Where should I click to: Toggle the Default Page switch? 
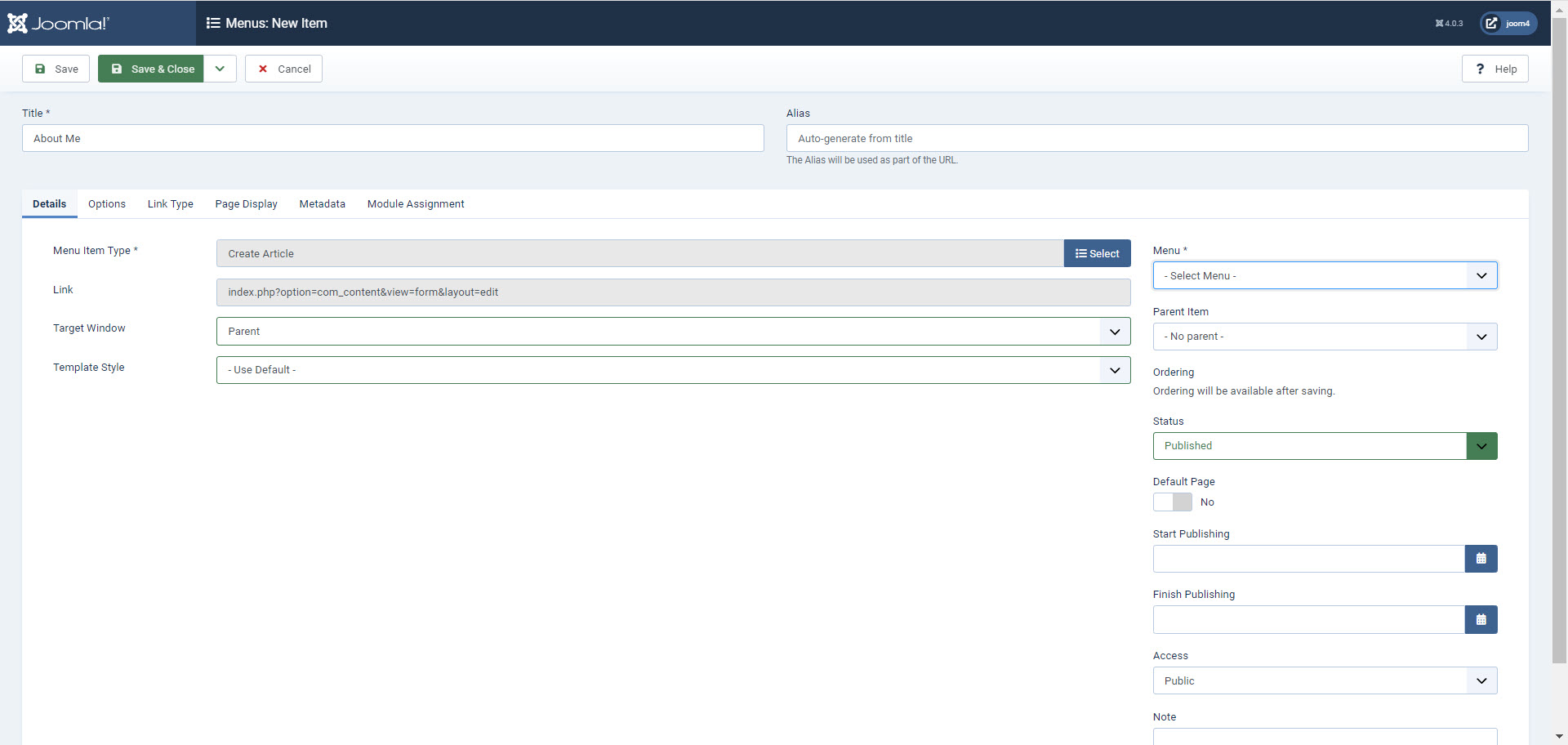point(1172,502)
